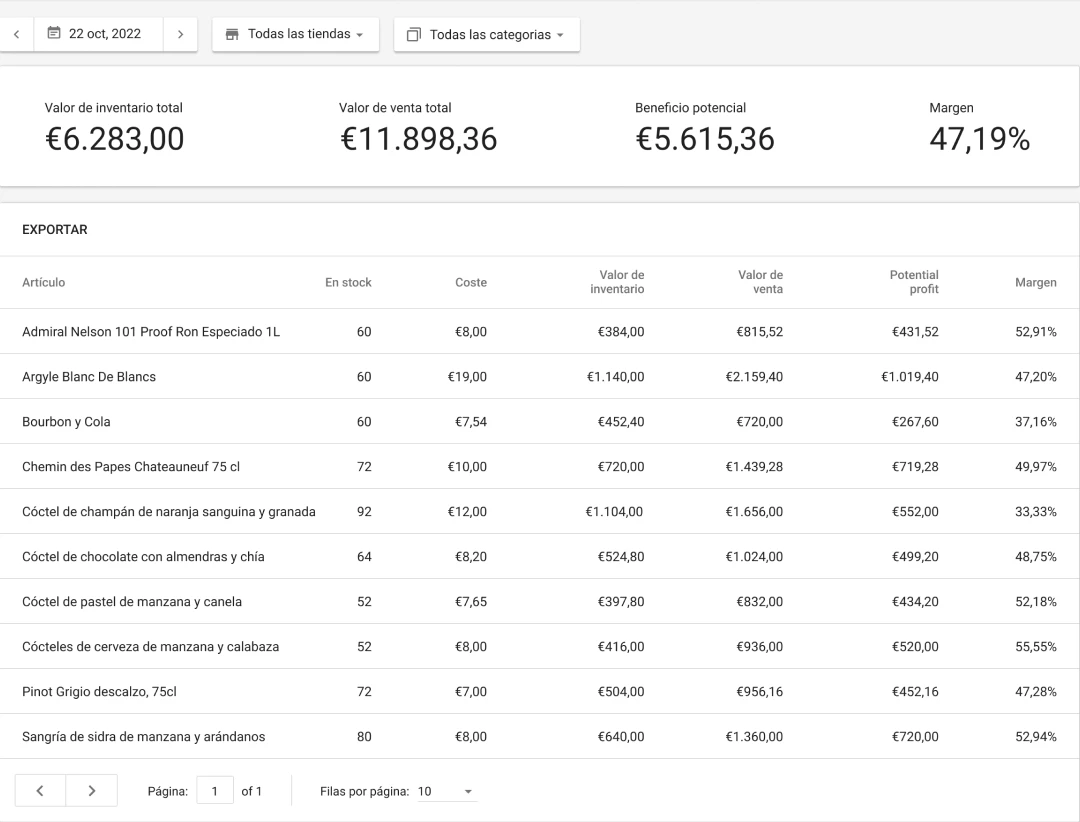Sort by Coste column header

coord(470,283)
